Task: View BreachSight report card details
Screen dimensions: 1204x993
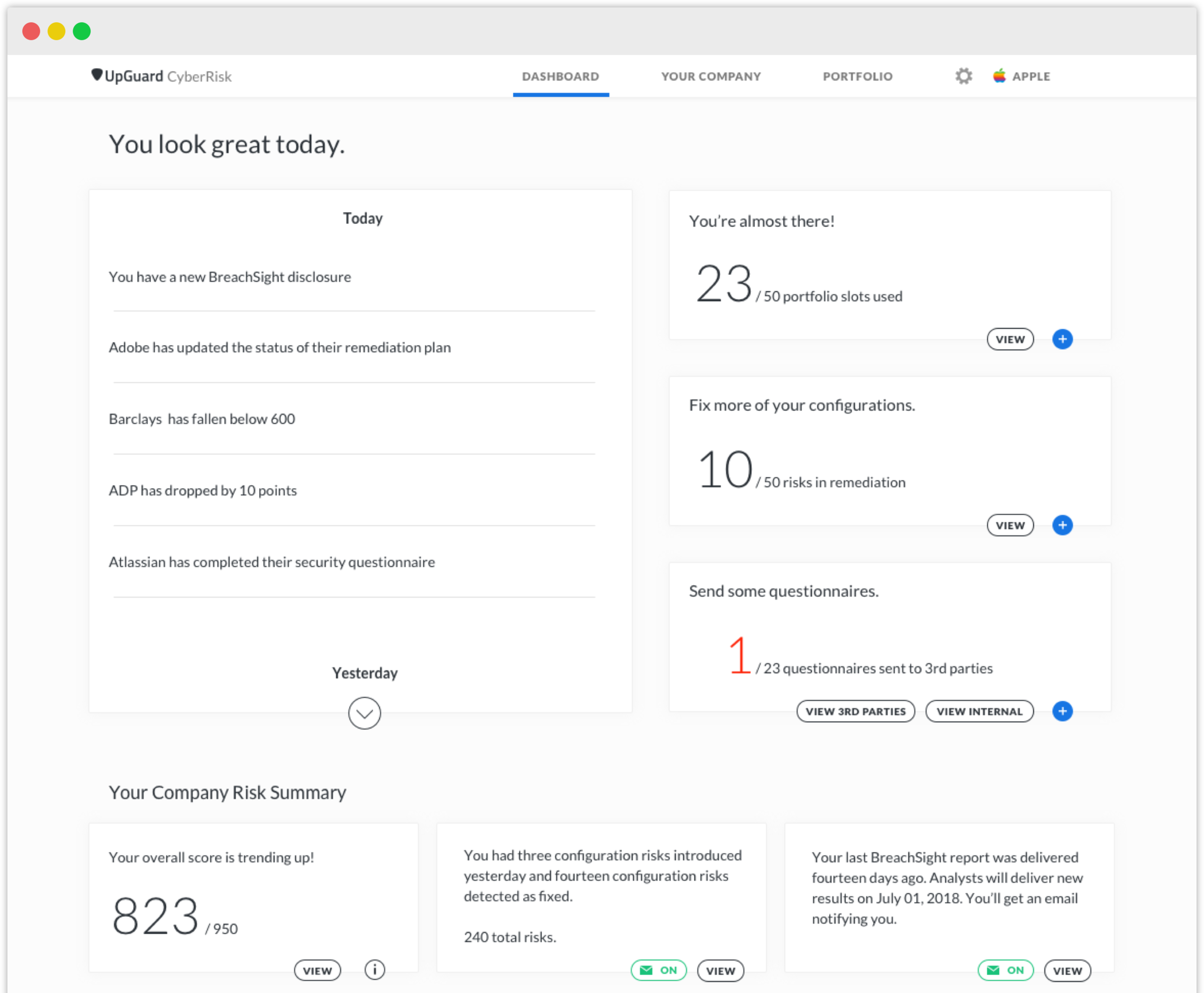Action: pyautogui.click(x=1067, y=970)
